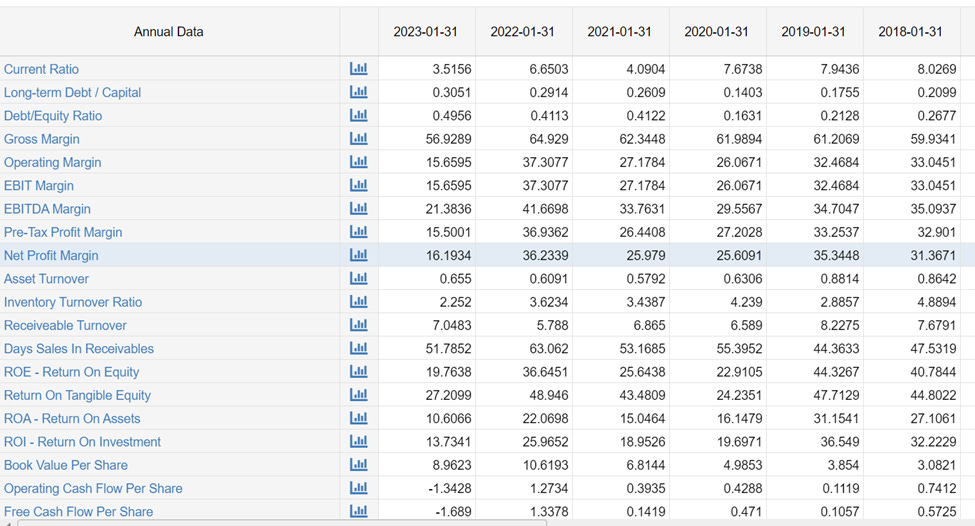The image size is (975, 526).
Task: Click chart icon for Pre-Tax Profit Margin
Action: pos(359,232)
